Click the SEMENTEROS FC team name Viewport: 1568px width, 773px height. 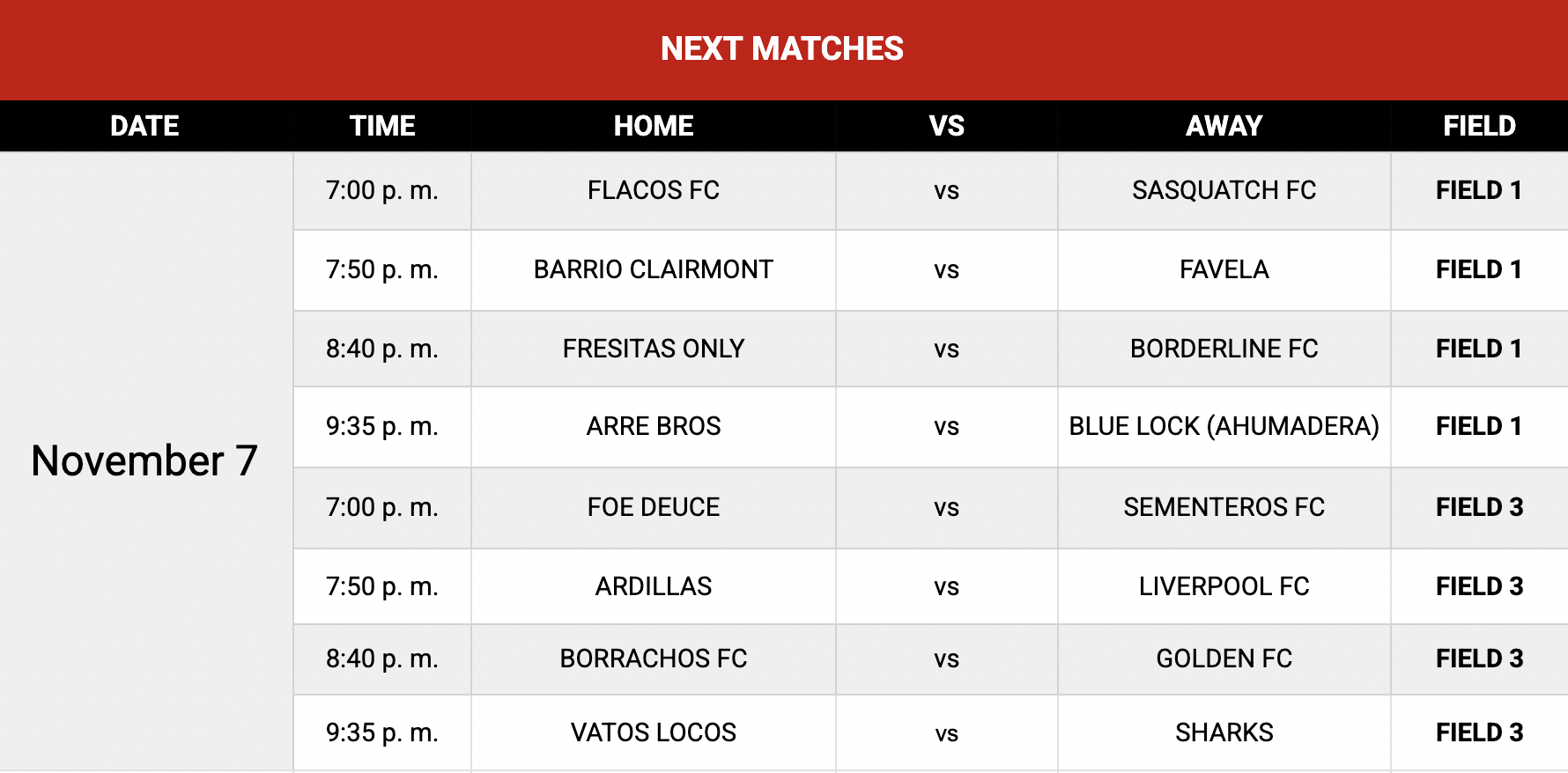pos(1224,507)
